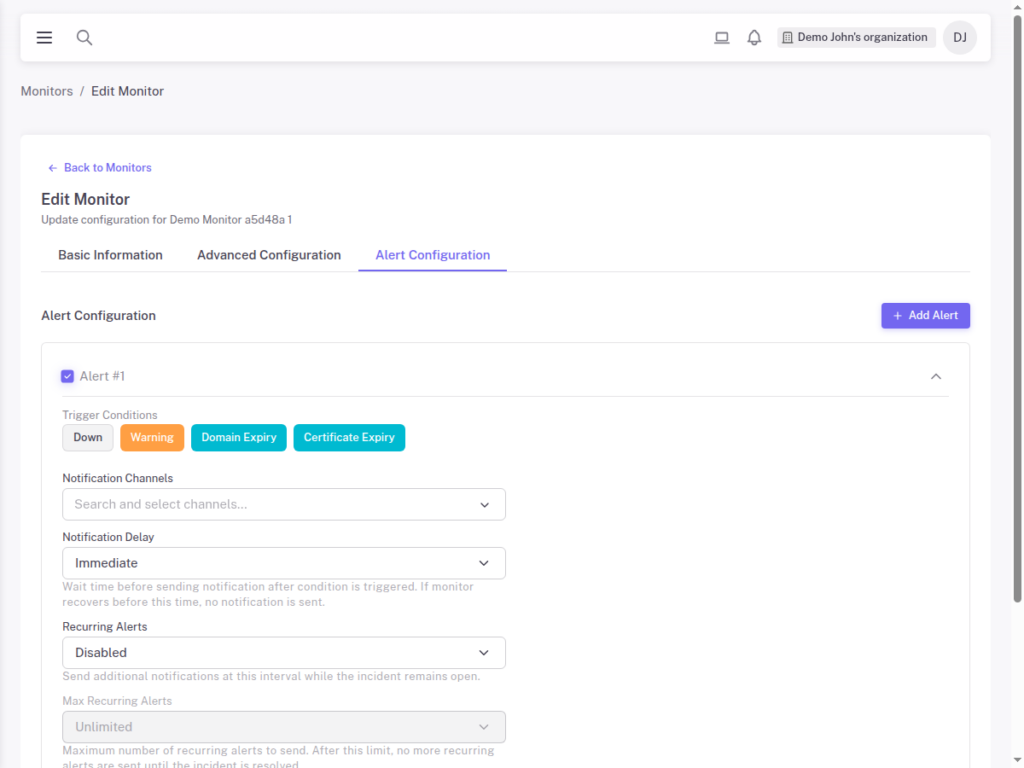Uncheck the Alert #1 checkbox
Image resolution: width=1024 pixels, height=768 pixels.
point(68,376)
